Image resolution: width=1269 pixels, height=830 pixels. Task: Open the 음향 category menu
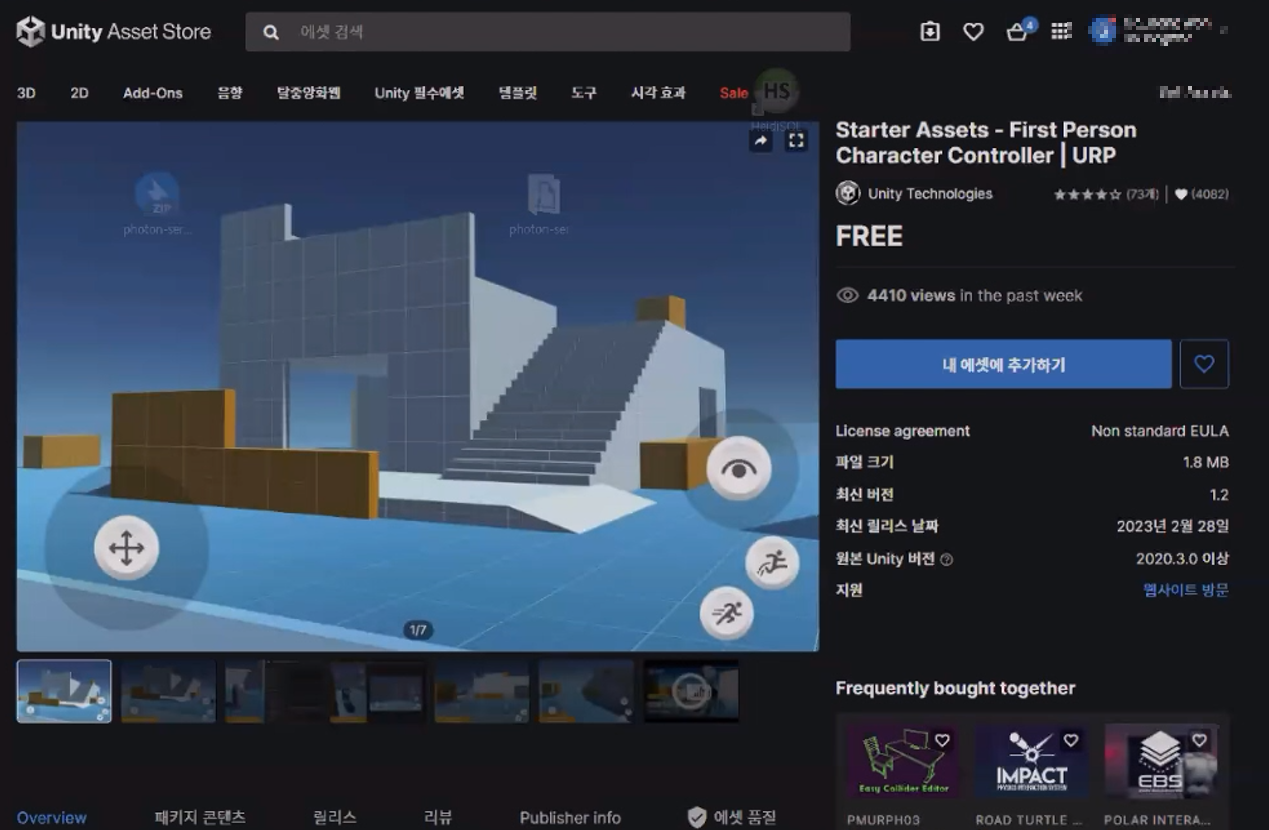[x=230, y=93]
